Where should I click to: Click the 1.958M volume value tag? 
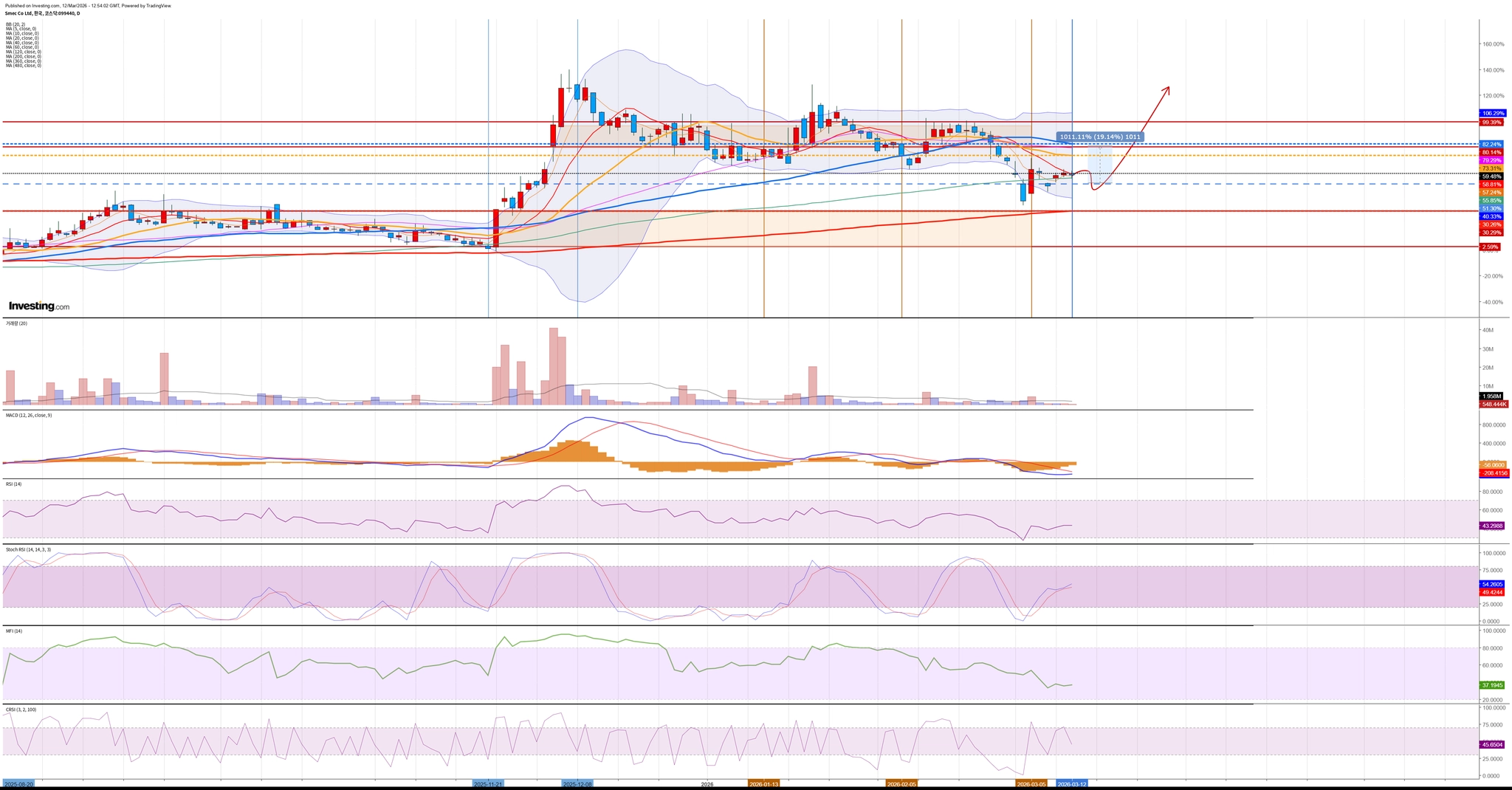pos(1491,396)
